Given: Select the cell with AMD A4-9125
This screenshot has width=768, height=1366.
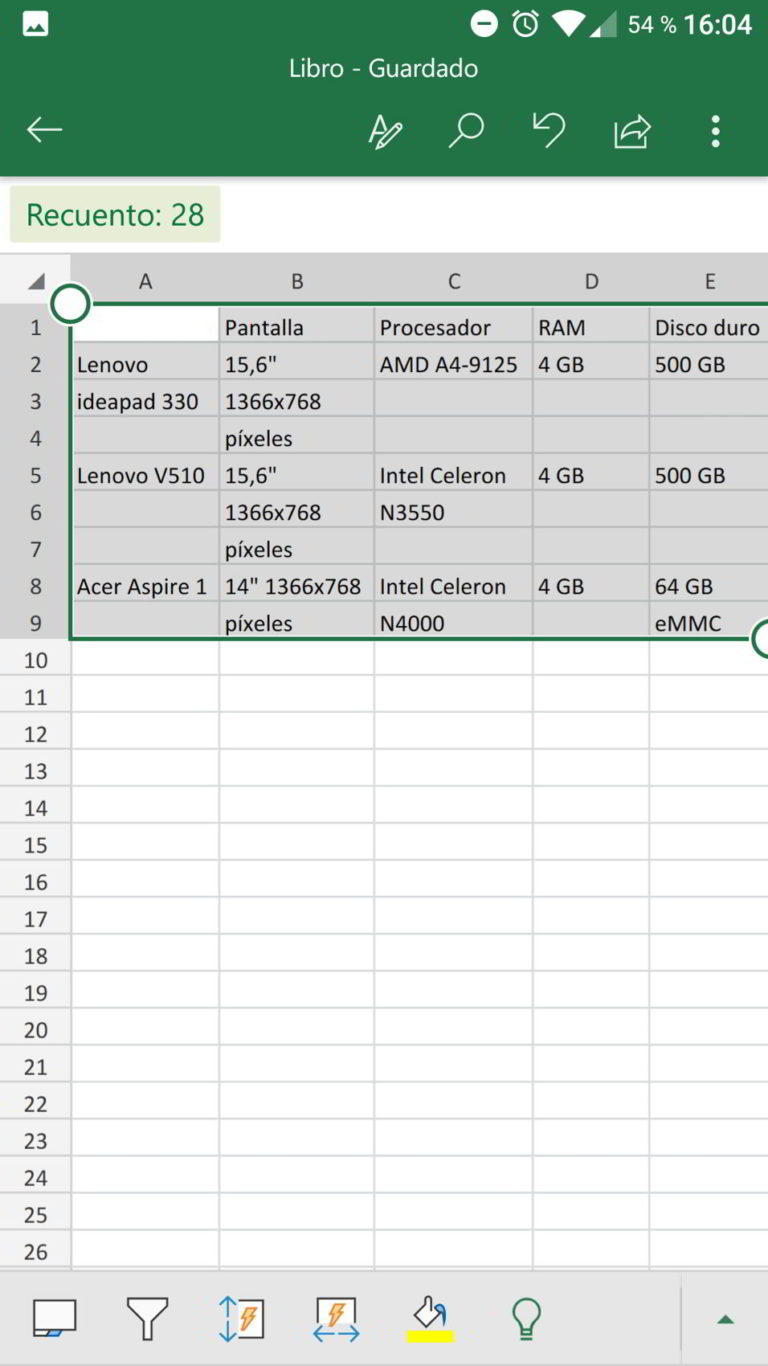Looking at the screenshot, I should (454, 364).
